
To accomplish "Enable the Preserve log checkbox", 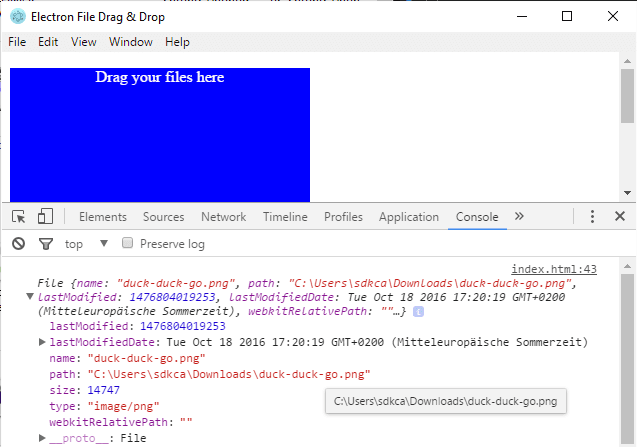I will click(127, 243).
